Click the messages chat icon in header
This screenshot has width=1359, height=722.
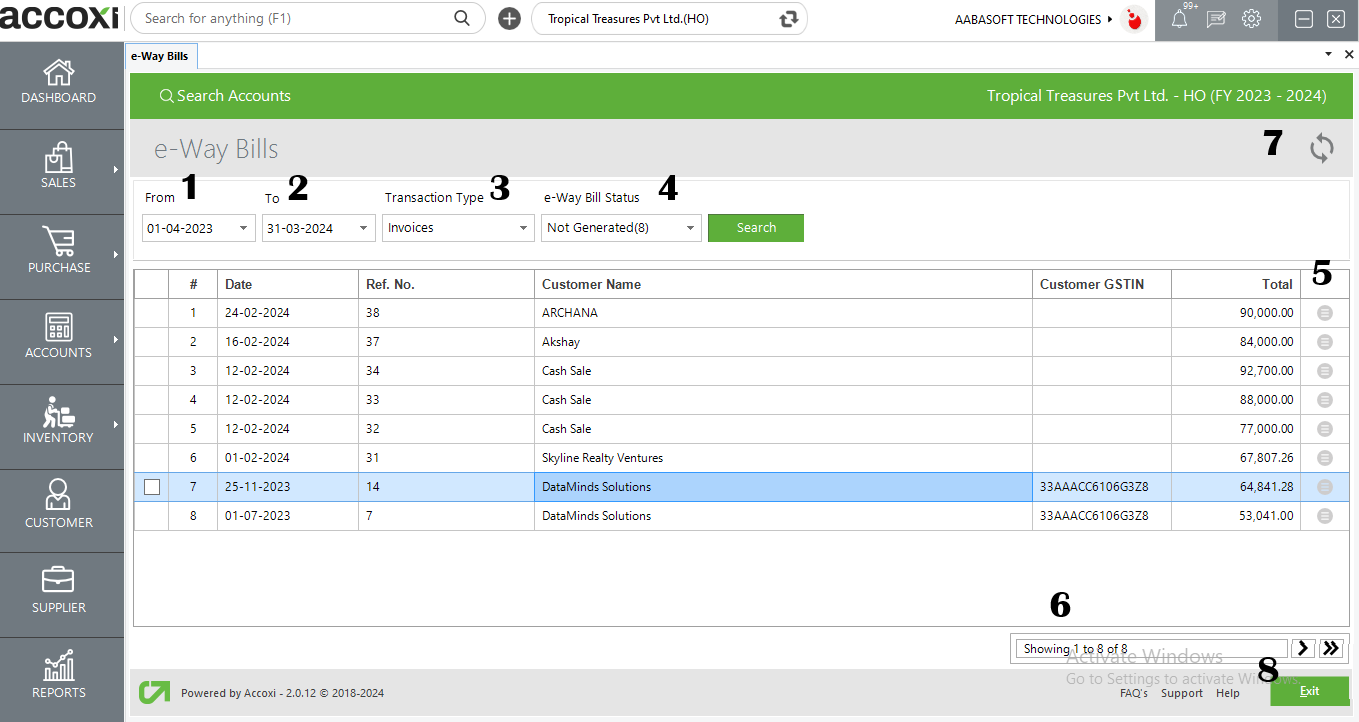pos(1216,19)
